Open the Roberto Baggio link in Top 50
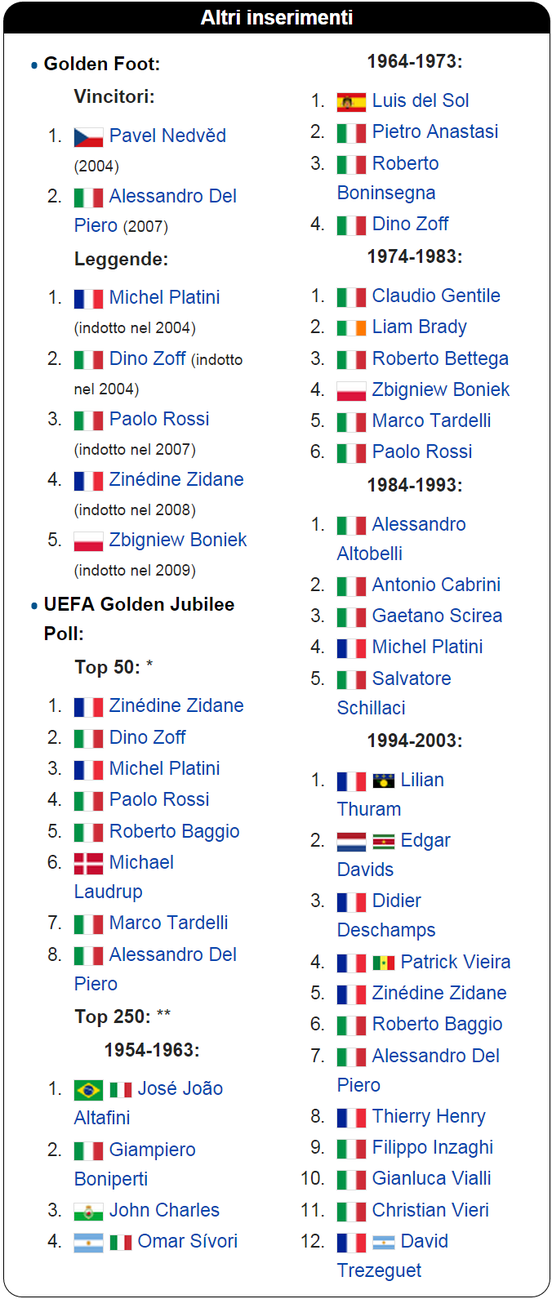This screenshot has height=1299, width=552. (x=174, y=831)
